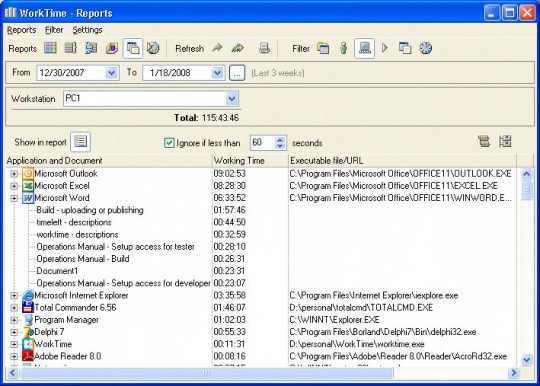Screen dimensions: 540x386
Task: Open the folders filter icon
Action: 323,48
